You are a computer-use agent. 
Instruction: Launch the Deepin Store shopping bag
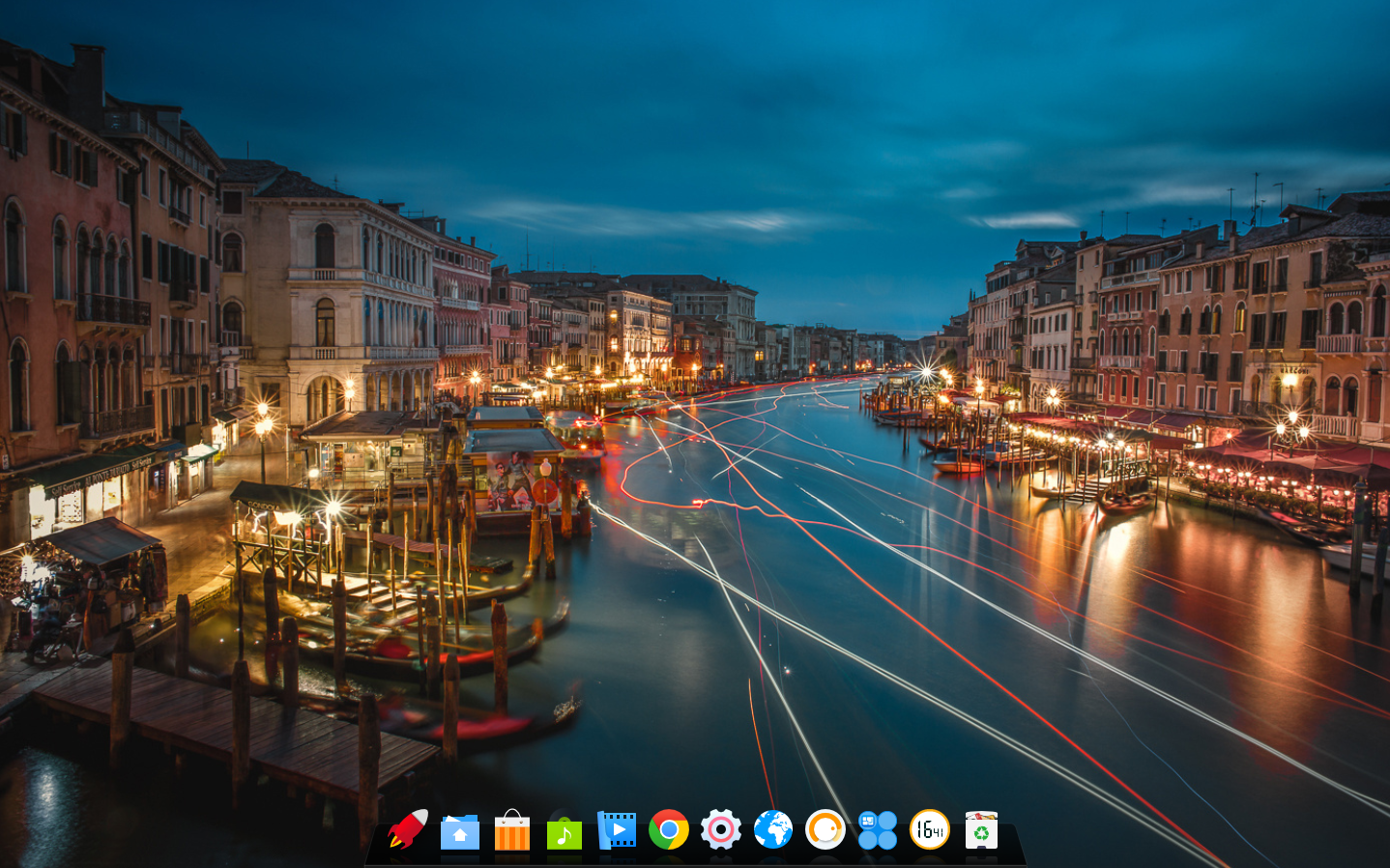[x=512, y=830]
